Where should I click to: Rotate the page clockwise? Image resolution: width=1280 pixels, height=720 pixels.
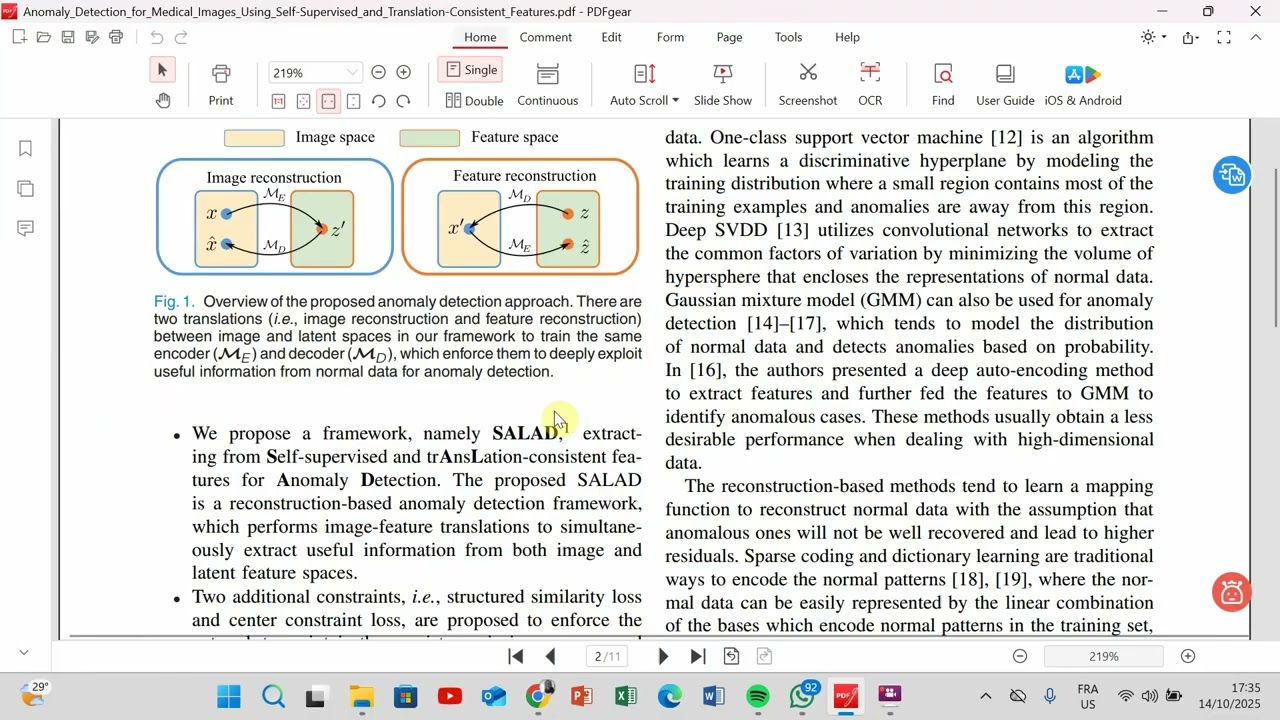(x=404, y=101)
